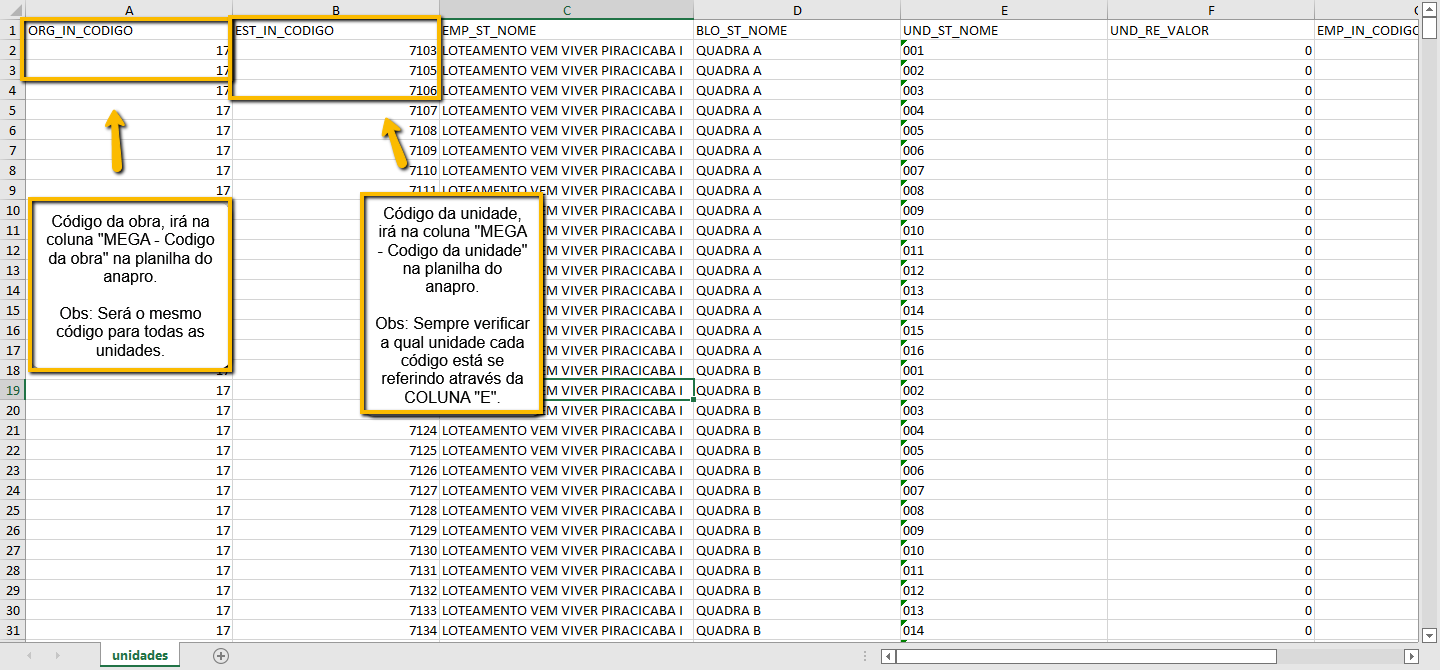Click the UND_RE_VALOR header cell
Viewport: 1440px width, 670px height.
[x=1211, y=30]
